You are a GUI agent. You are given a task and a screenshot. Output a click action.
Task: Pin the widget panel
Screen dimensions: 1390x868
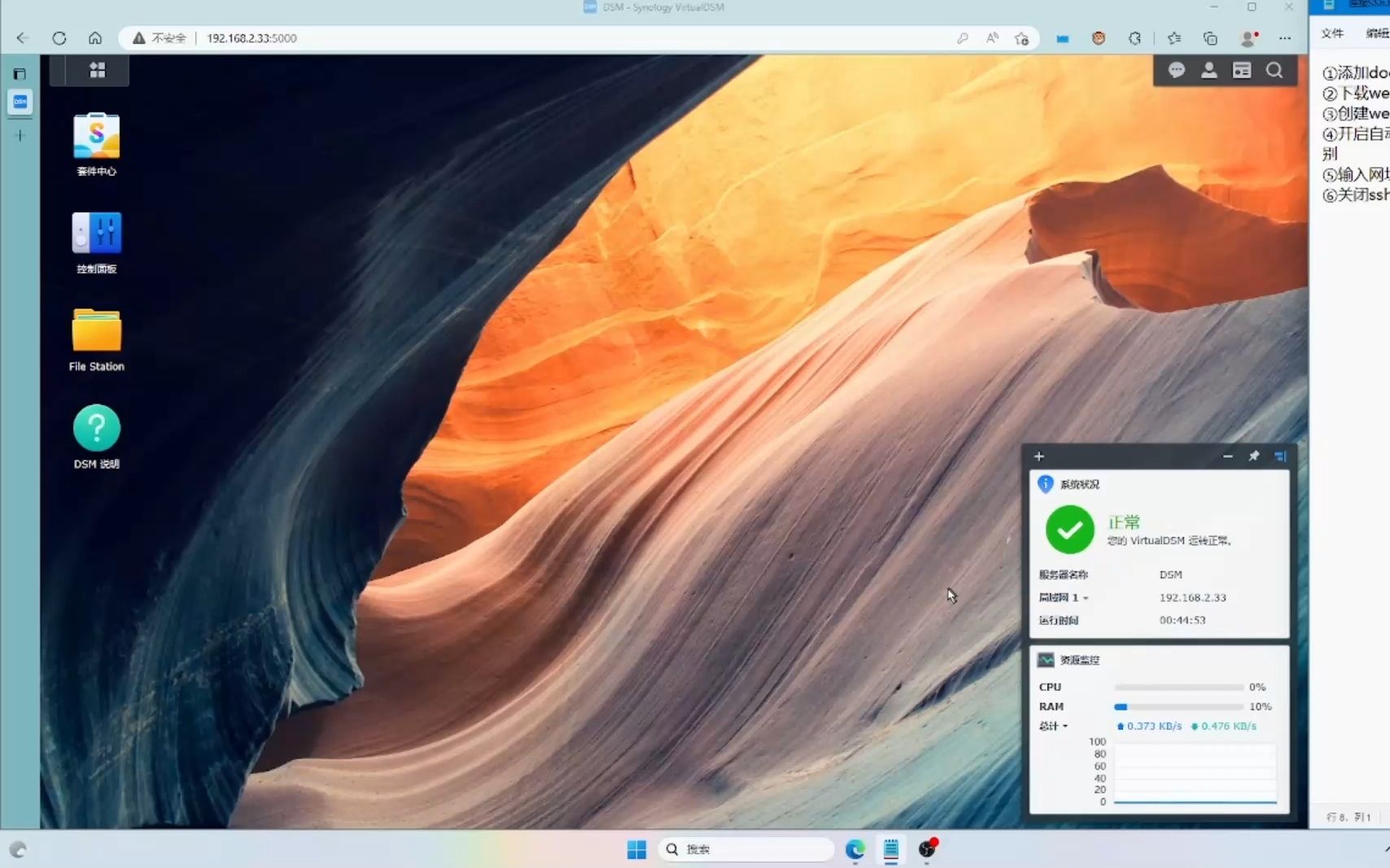1253,456
